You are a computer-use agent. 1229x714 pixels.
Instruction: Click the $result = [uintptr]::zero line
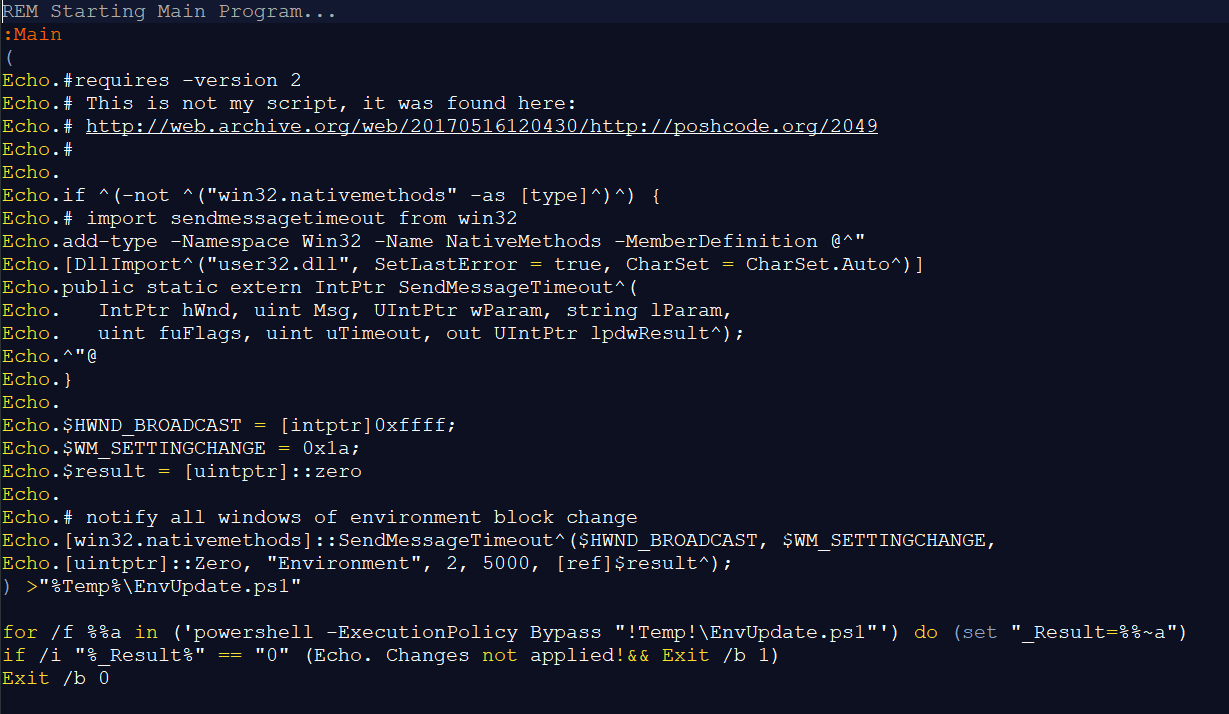181,471
